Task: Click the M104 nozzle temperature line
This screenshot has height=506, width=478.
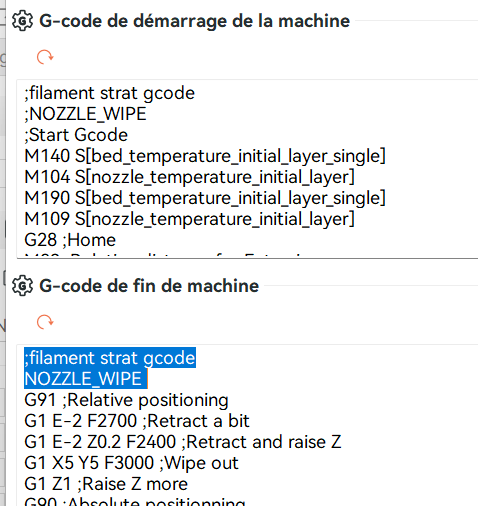Action: pos(189,177)
